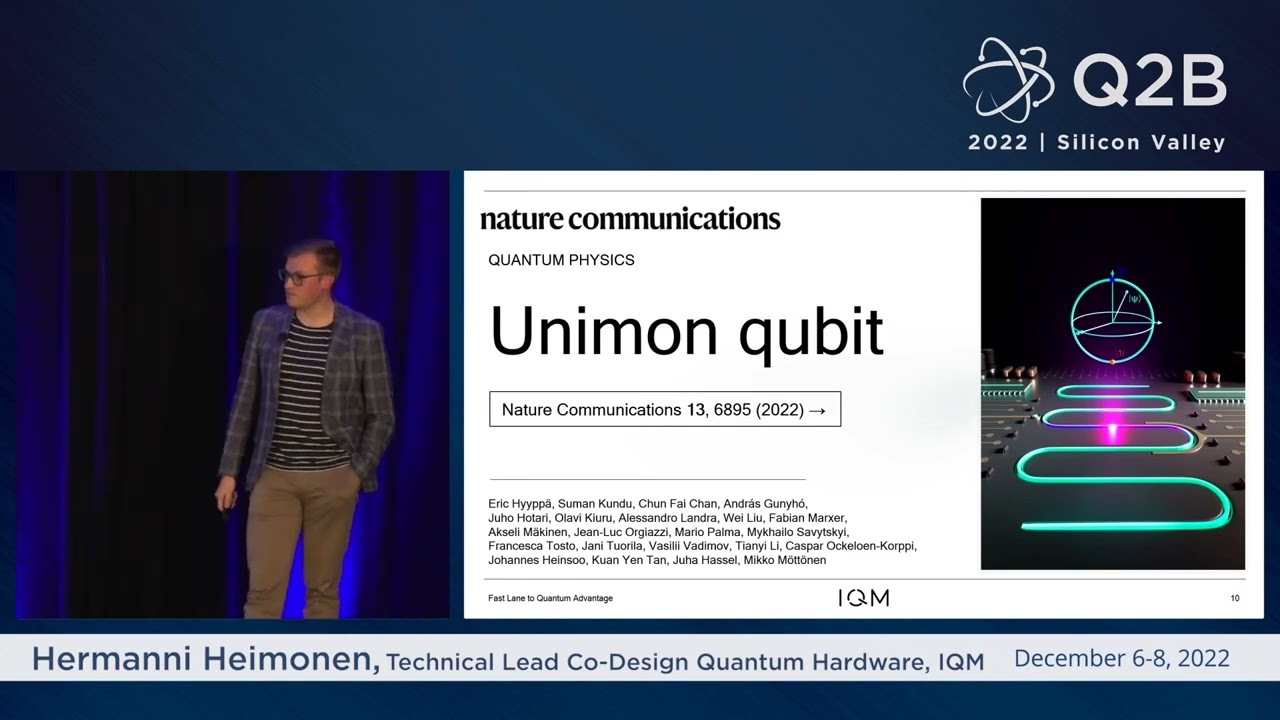
Task: Click the QUANTUM PHYSICS label
Action: click(561, 260)
